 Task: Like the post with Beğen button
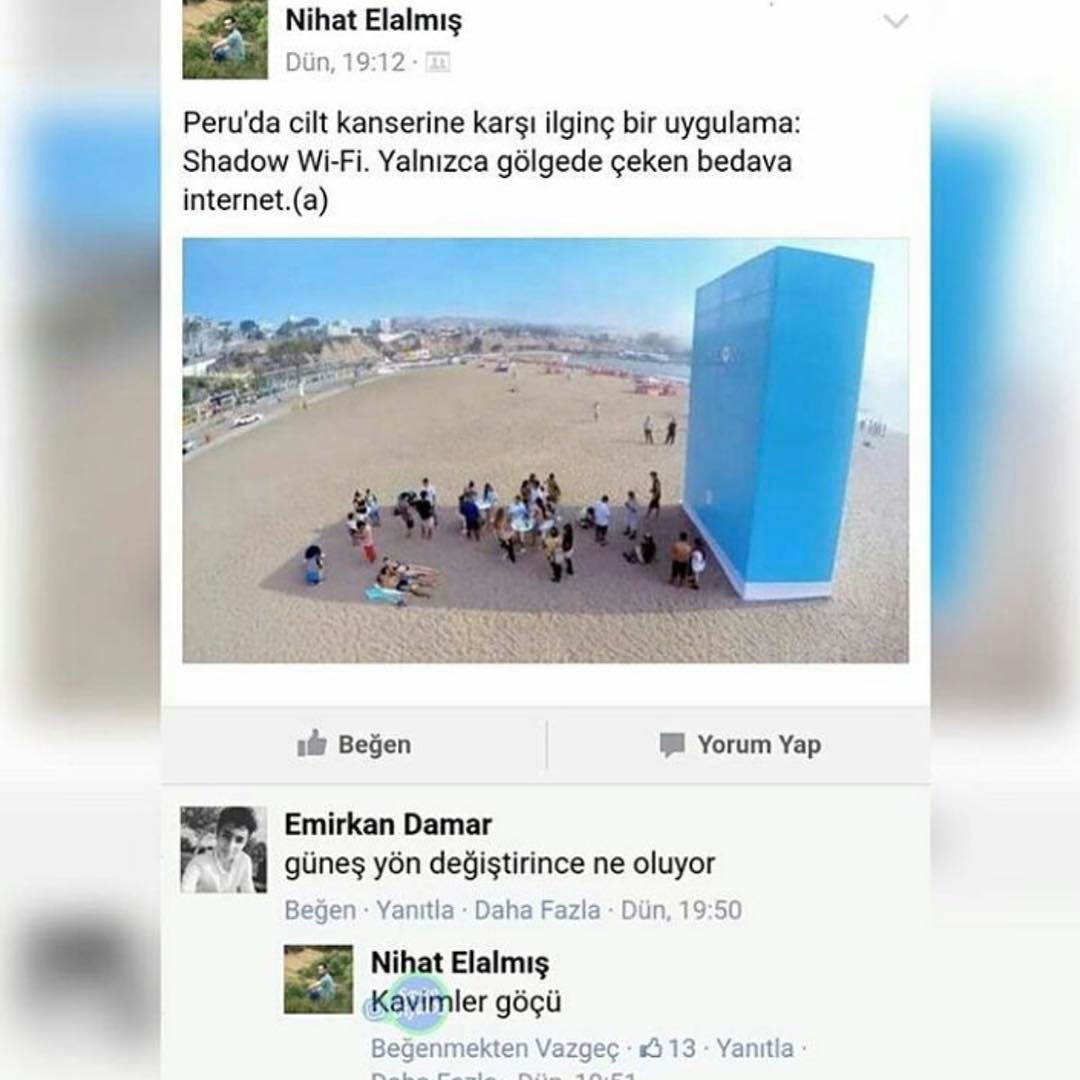point(354,744)
